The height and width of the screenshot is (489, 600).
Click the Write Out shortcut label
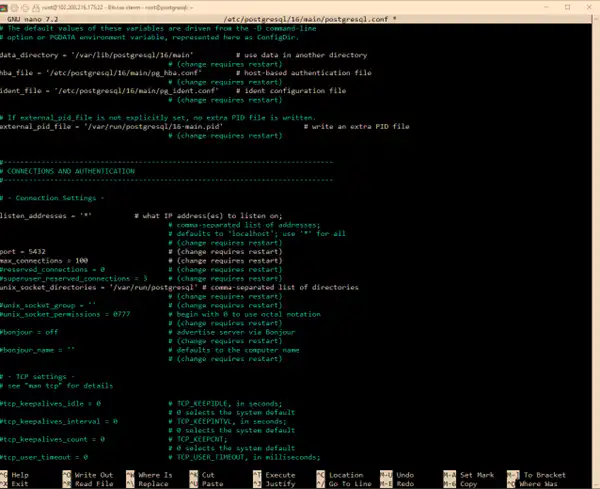[93, 474]
